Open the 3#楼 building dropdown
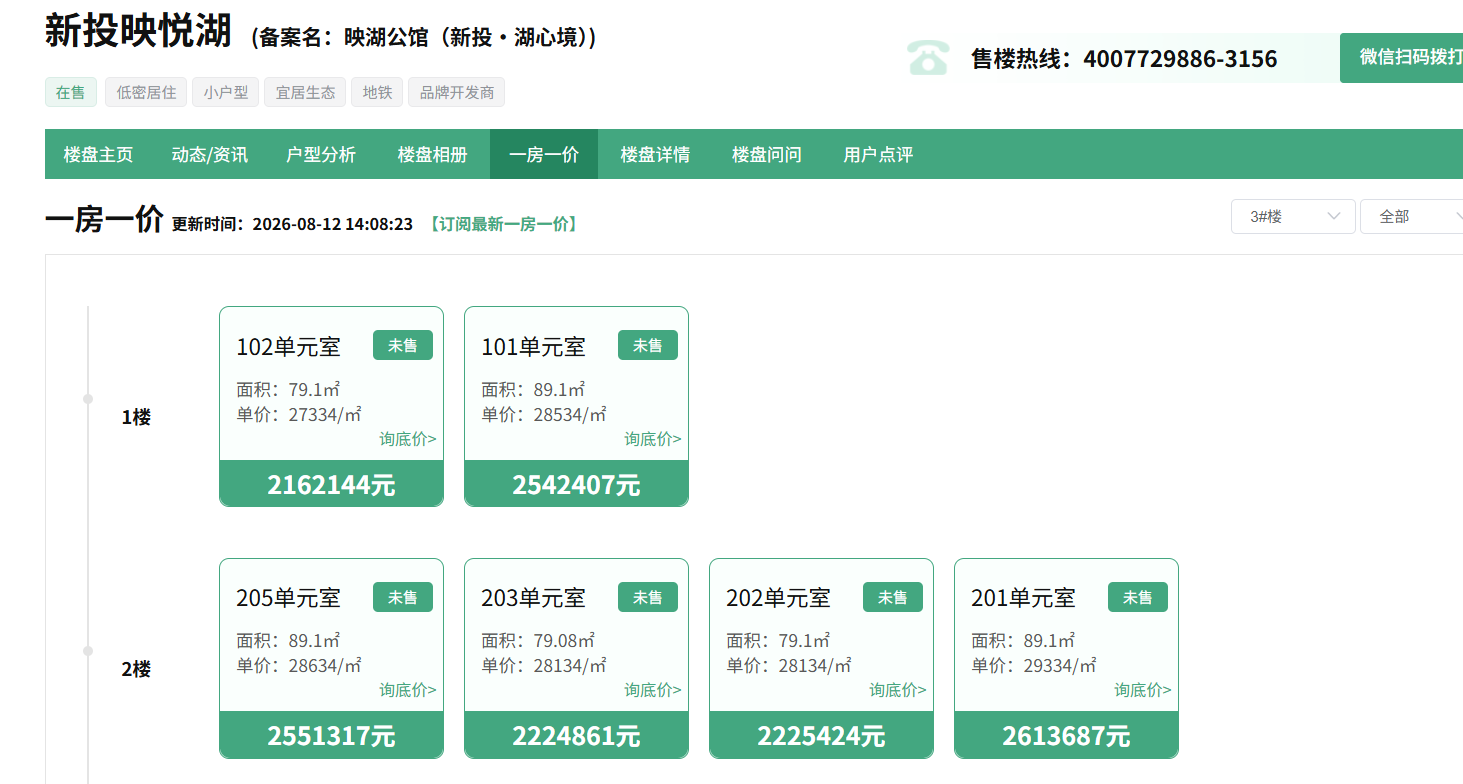The image size is (1463, 784). tap(1293, 216)
